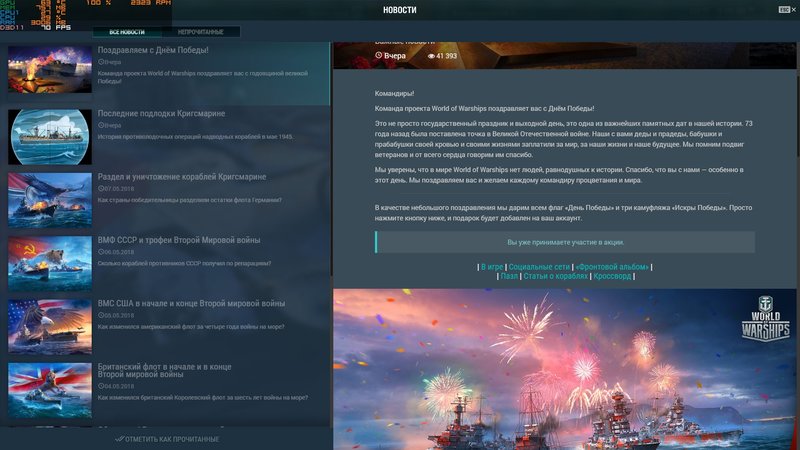Switch to the НЕПРОЧИТАННЫЕ tab
Viewport: 800px width, 450px height.
(201, 32)
